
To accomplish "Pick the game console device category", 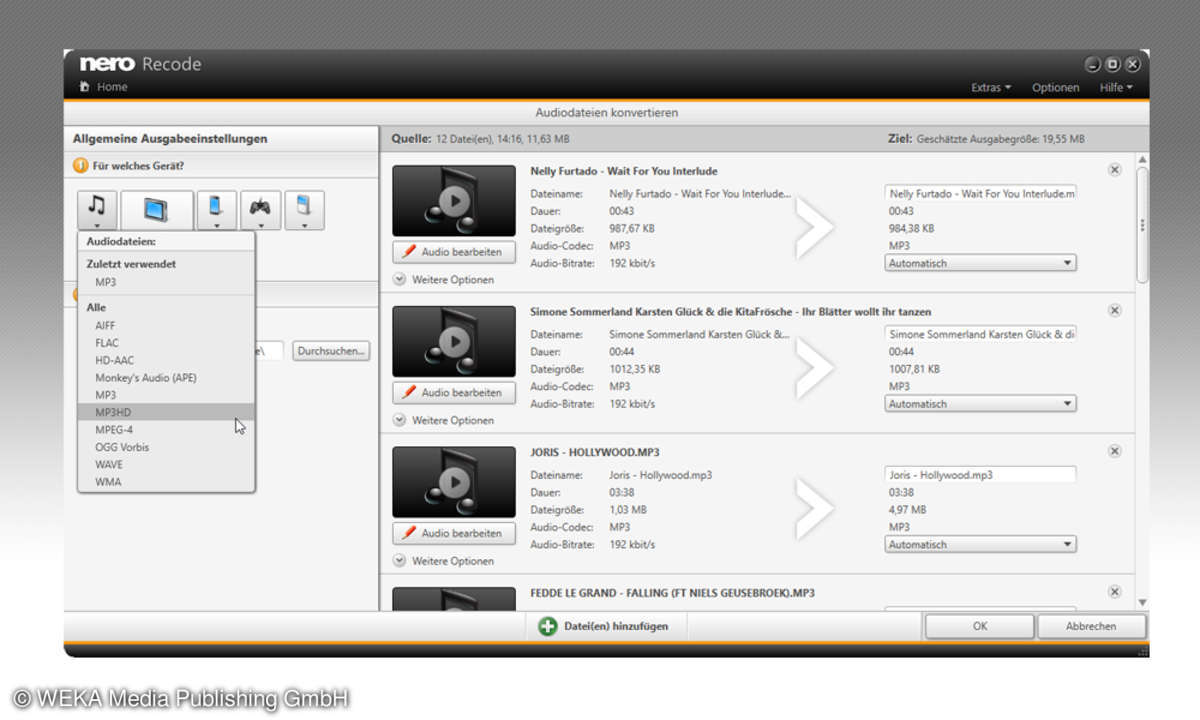I will (260, 210).
